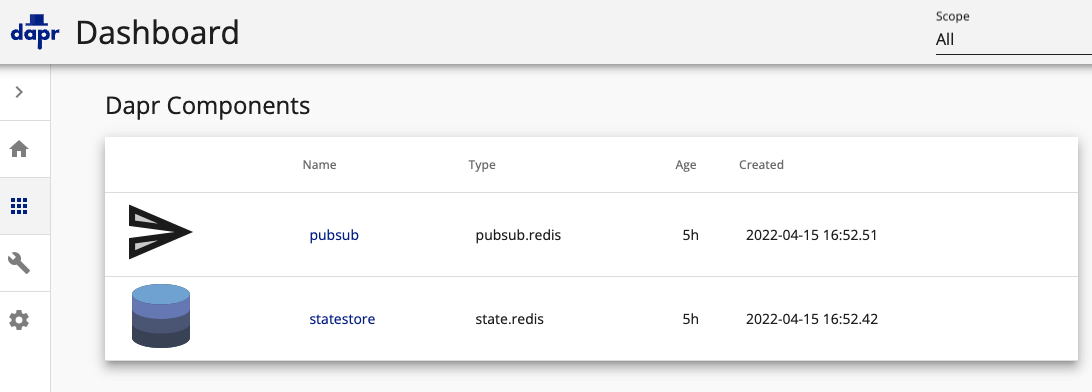The height and width of the screenshot is (392, 1092).
Task: Click the Created column header
Action: [761, 165]
